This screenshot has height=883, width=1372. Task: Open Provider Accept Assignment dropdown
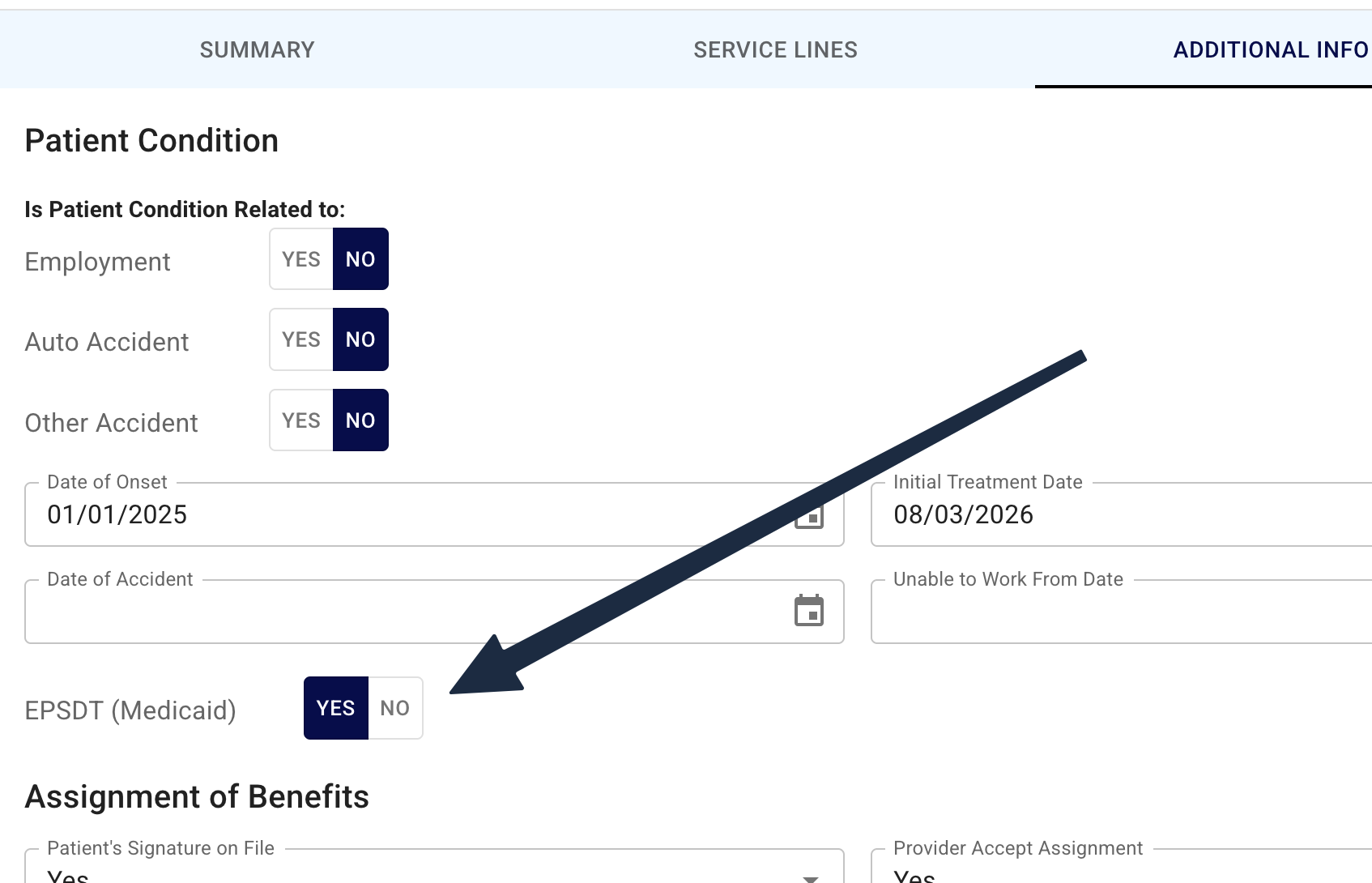(1122, 866)
